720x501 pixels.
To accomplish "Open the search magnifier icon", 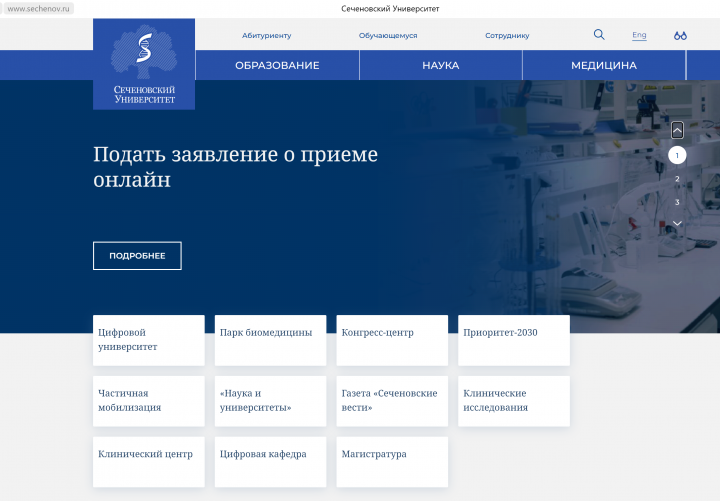I will point(599,34).
